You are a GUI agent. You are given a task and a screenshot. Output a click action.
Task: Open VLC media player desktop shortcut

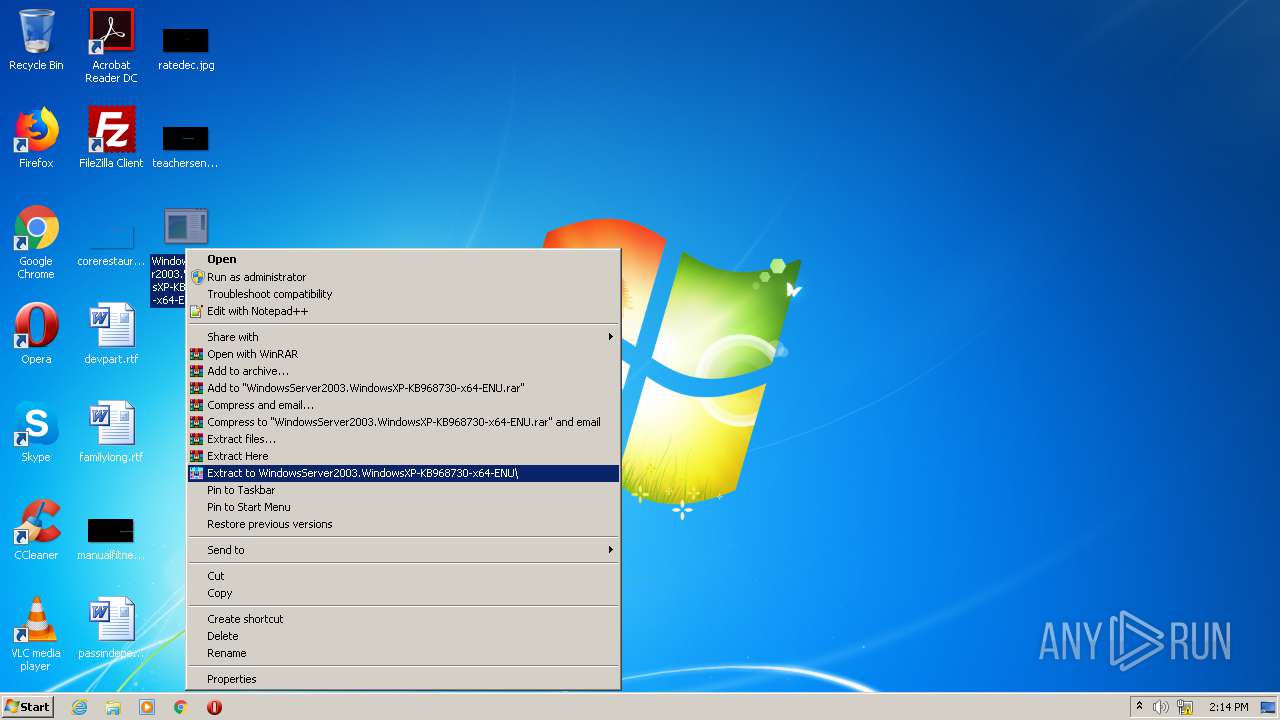[36, 634]
